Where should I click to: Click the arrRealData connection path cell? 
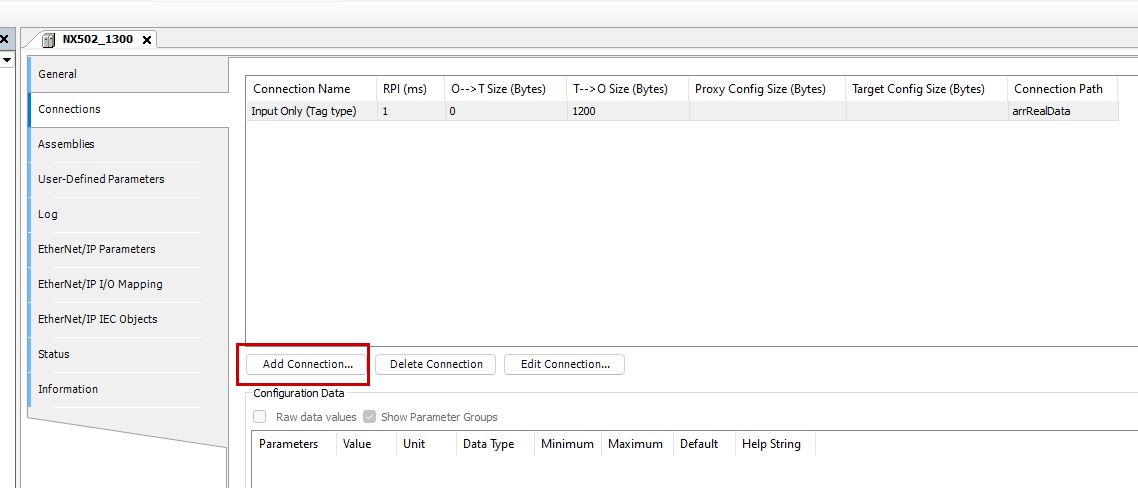point(1042,111)
